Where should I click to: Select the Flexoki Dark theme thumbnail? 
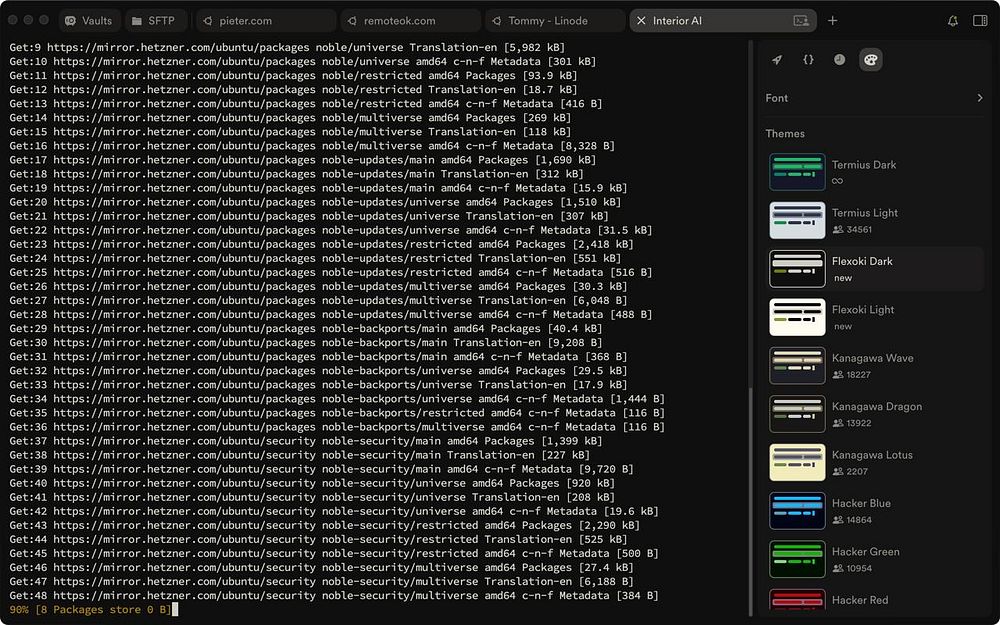click(x=797, y=268)
